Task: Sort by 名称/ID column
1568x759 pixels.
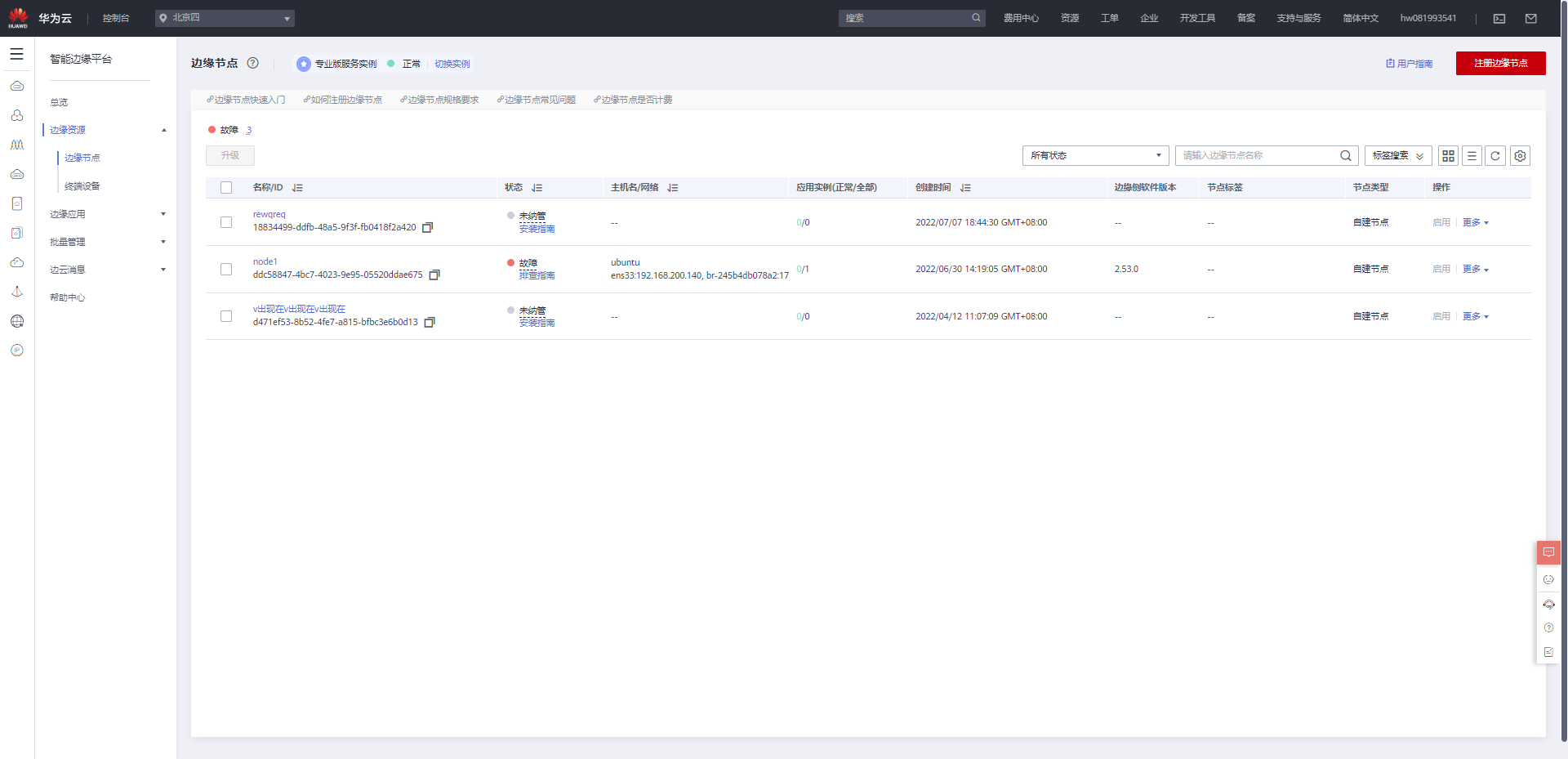Action: pyautogui.click(x=297, y=188)
